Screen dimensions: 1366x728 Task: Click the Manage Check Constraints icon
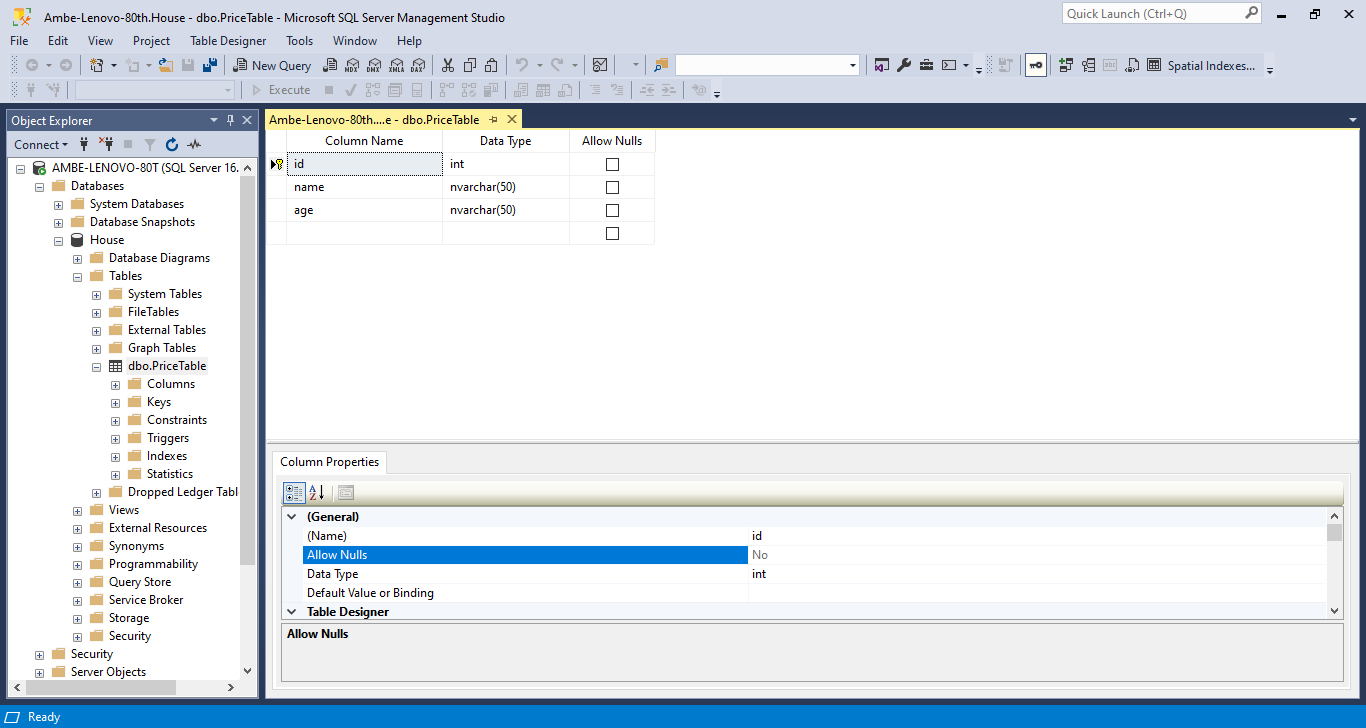coord(1154,65)
